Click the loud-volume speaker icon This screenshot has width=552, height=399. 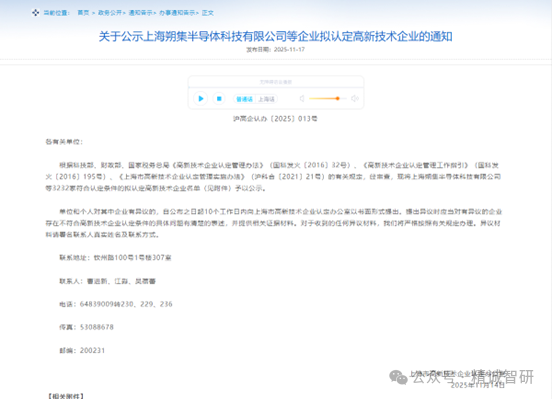[355, 99]
